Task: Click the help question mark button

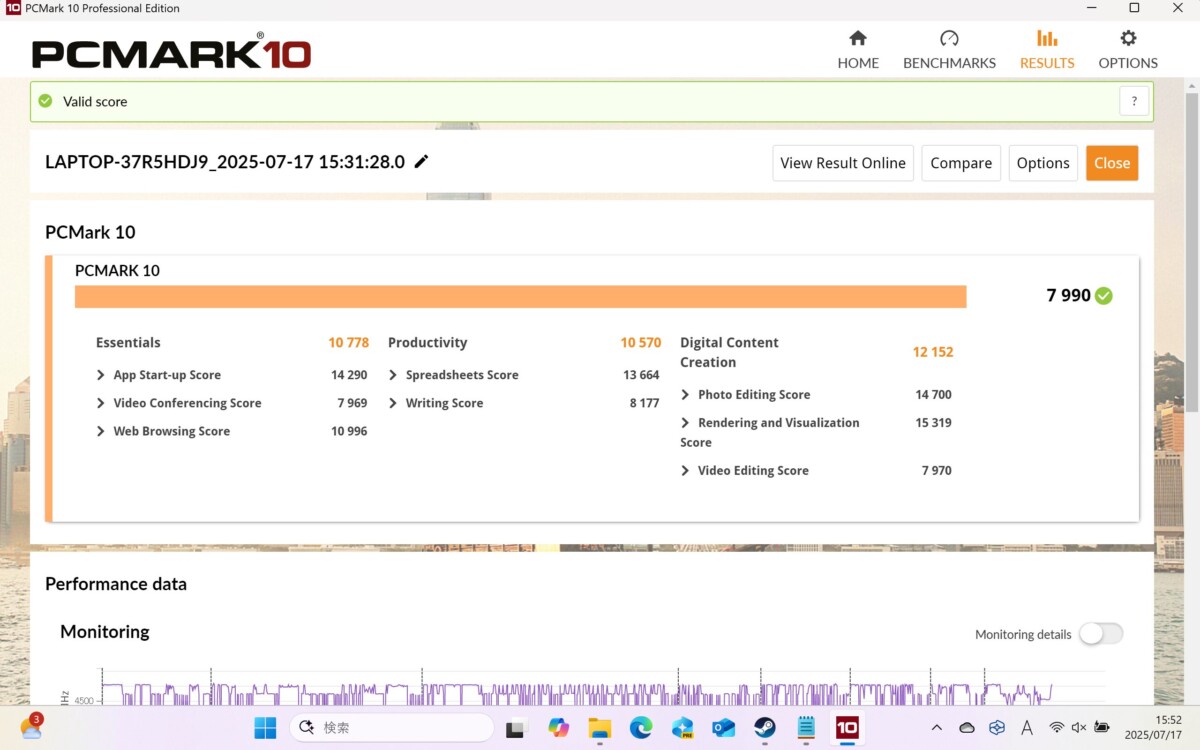Action: (x=1134, y=101)
